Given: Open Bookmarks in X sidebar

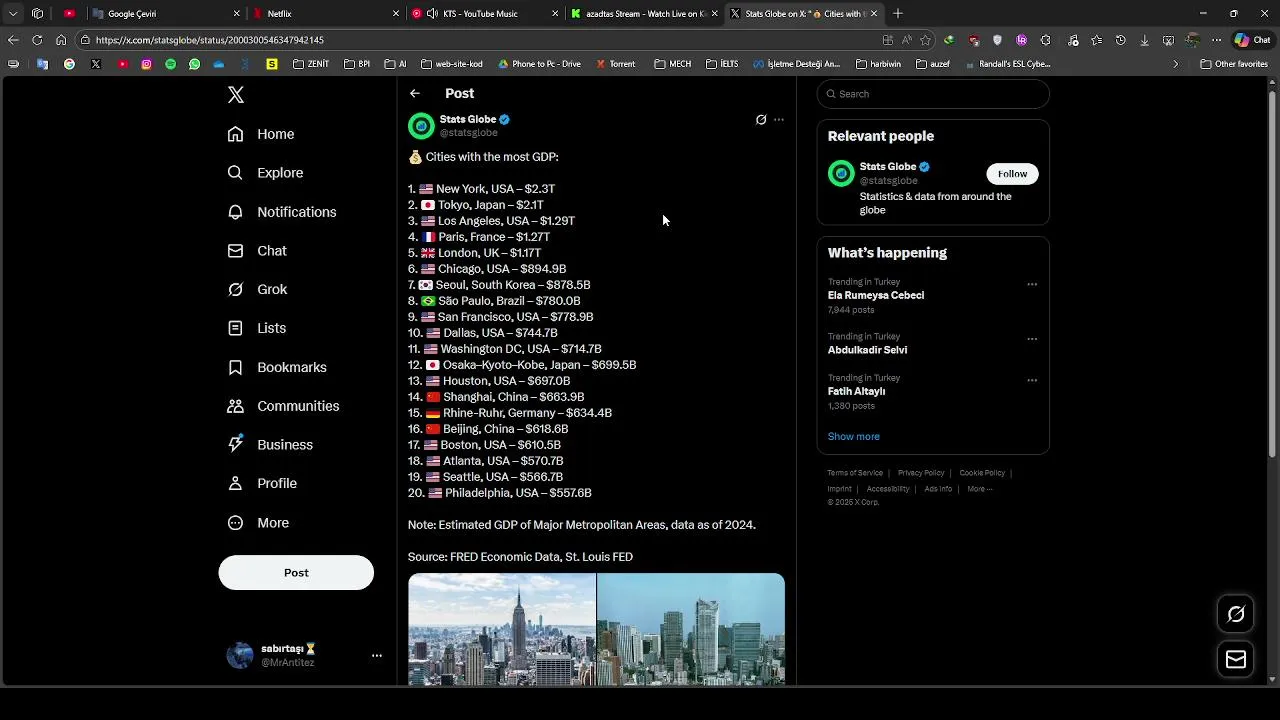Looking at the screenshot, I should point(277,367).
